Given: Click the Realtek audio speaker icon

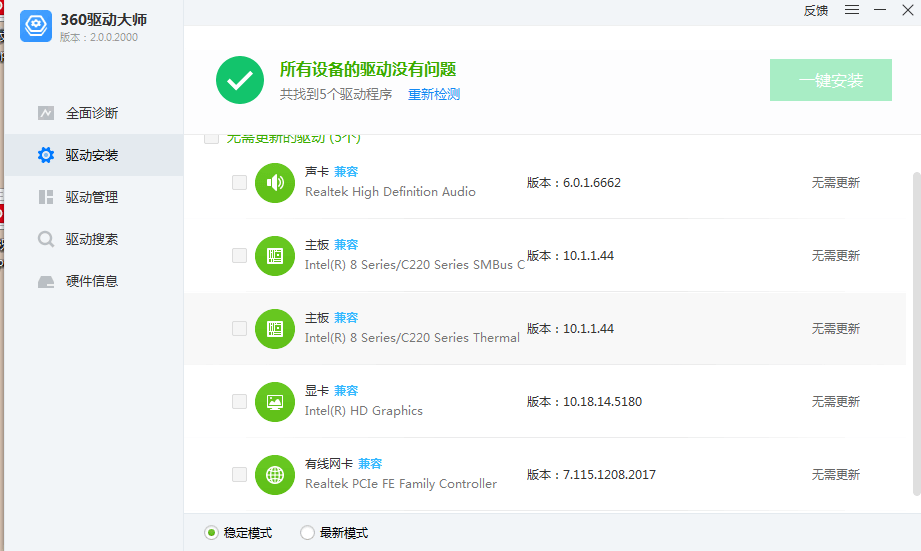Looking at the screenshot, I should [x=275, y=183].
